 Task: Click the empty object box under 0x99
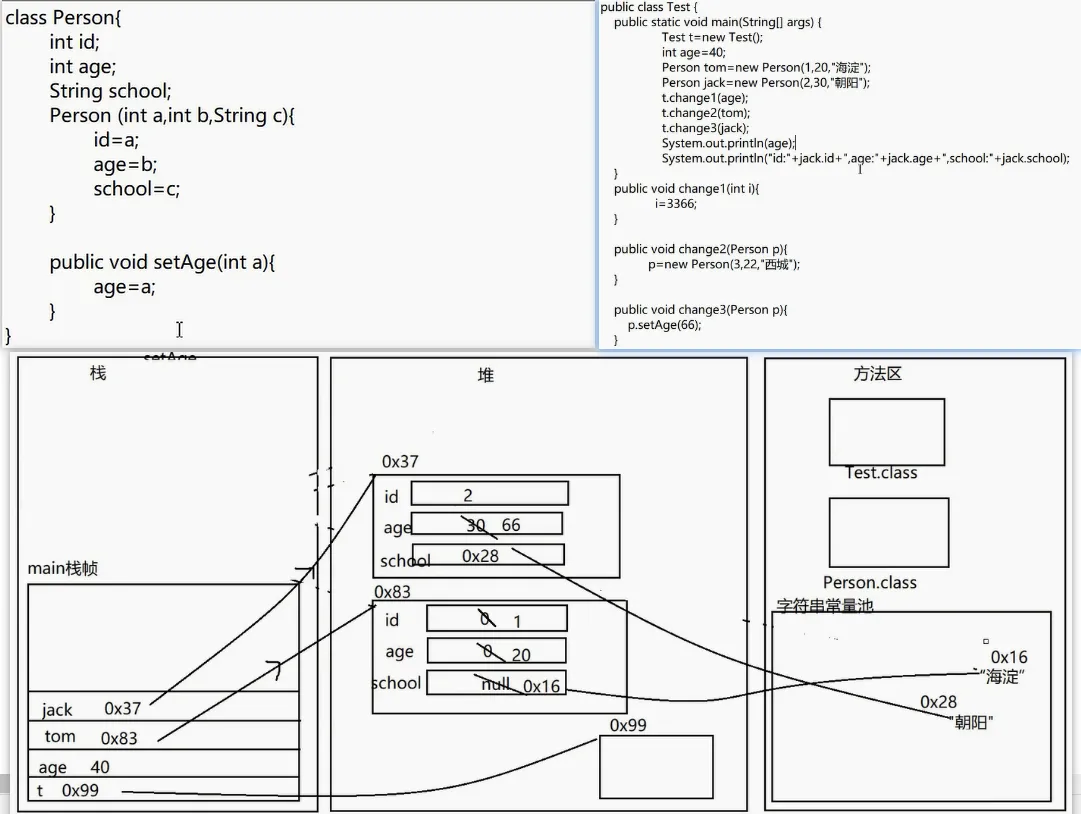656,767
